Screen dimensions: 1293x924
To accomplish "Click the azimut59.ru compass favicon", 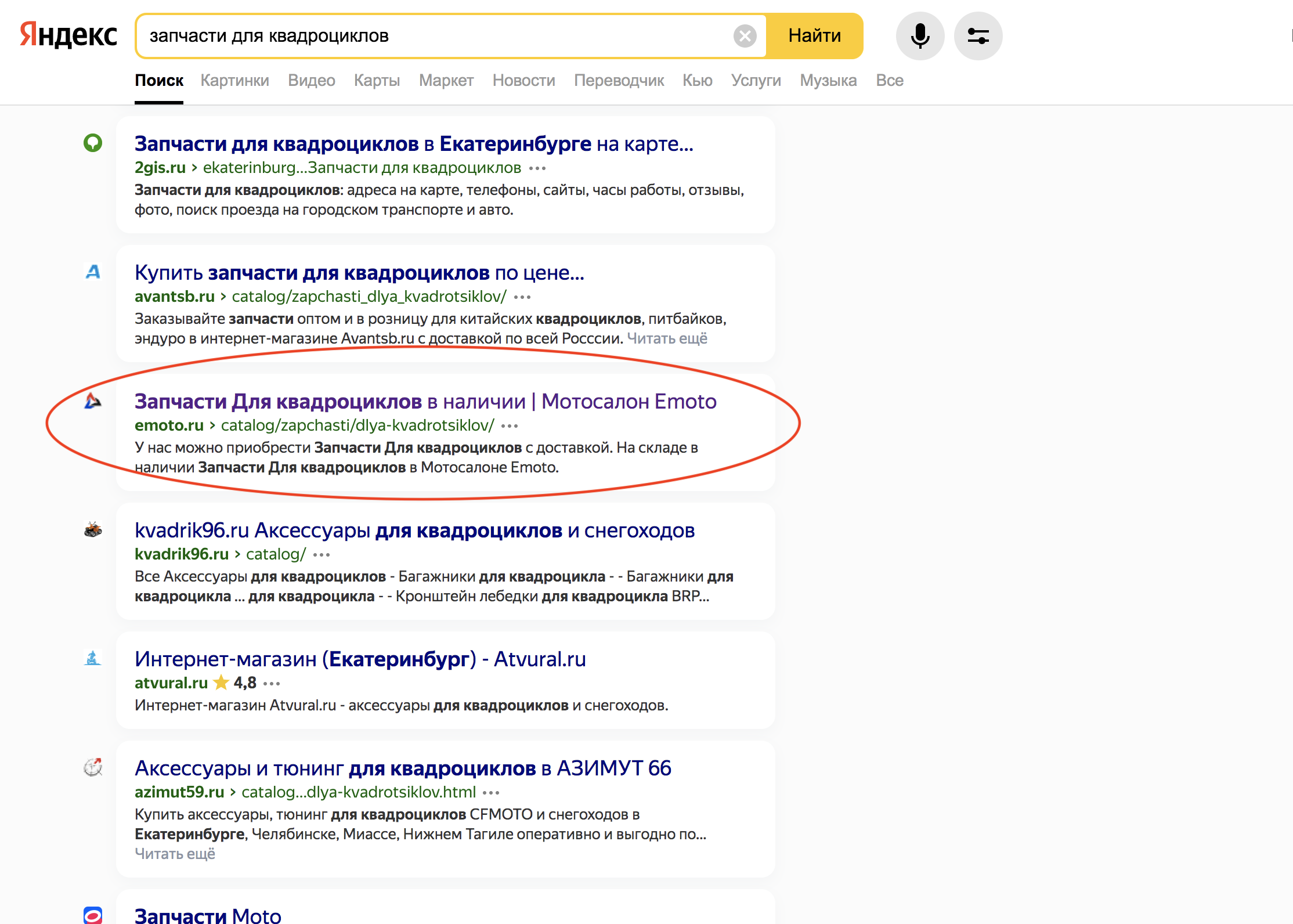I will pyautogui.click(x=93, y=767).
